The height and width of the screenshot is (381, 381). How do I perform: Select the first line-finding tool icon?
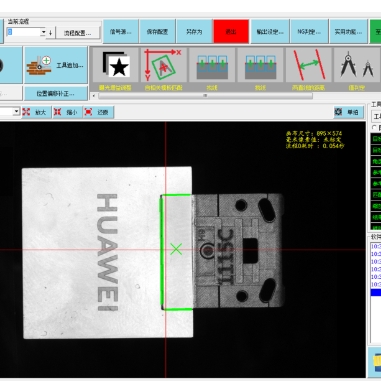pos(212,69)
